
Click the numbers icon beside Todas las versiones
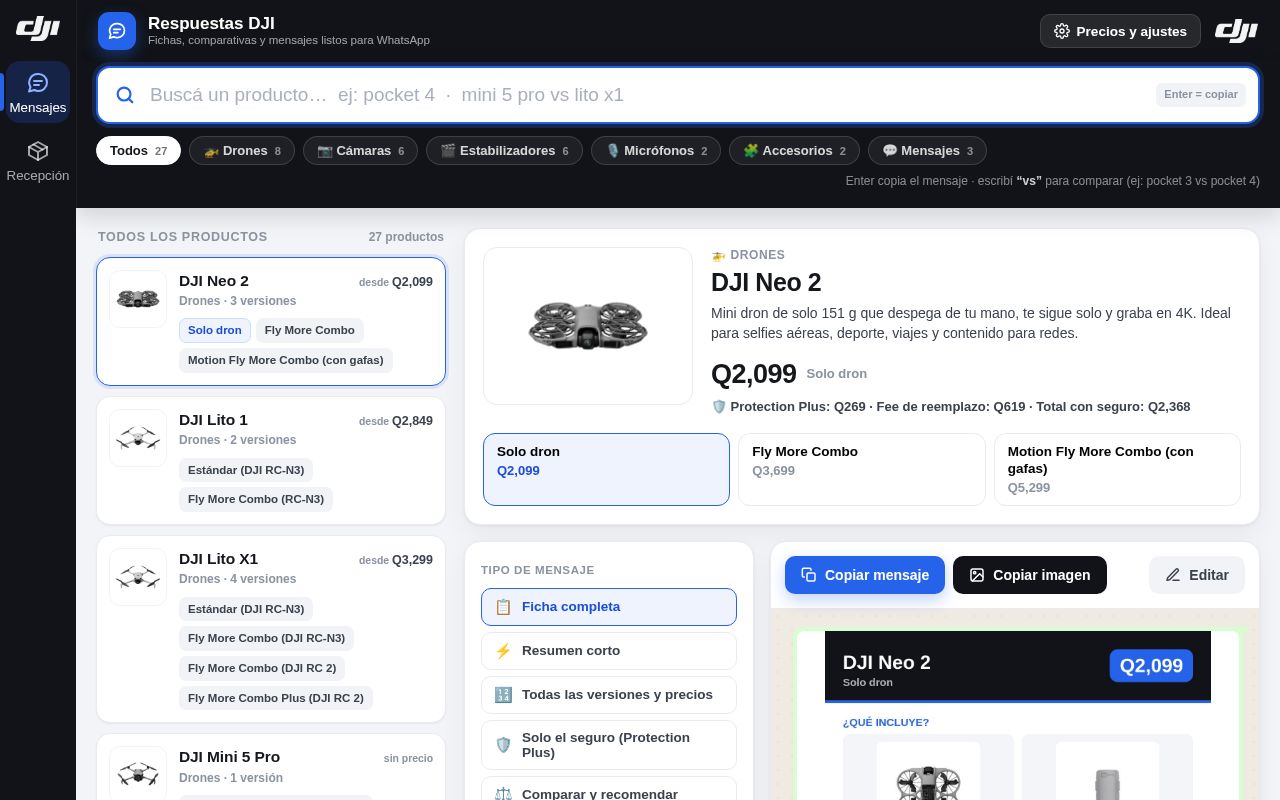[503, 695]
